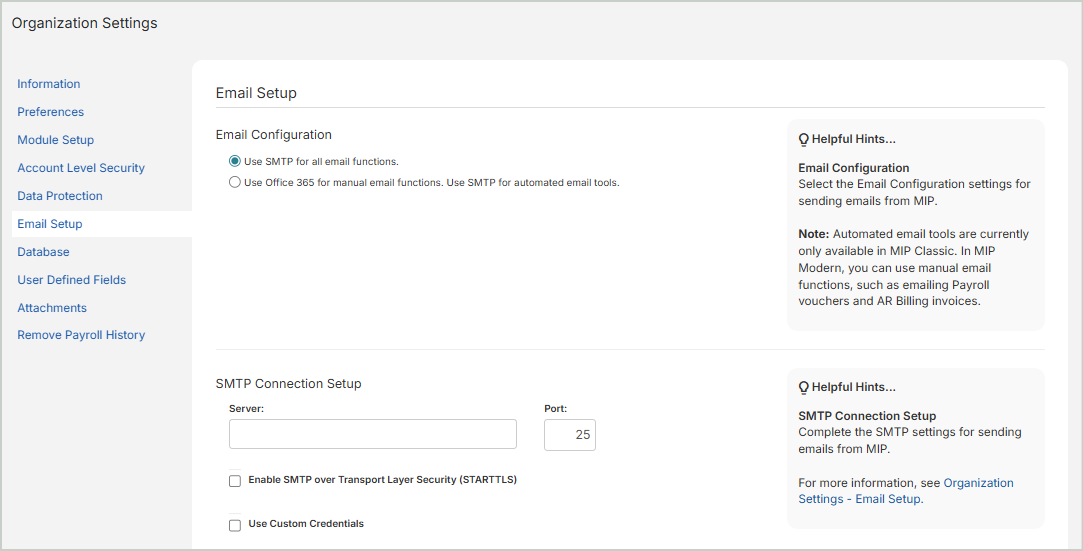
Task: Click the lightbulb icon beside SMTP Connection hints
Action: coord(803,388)
